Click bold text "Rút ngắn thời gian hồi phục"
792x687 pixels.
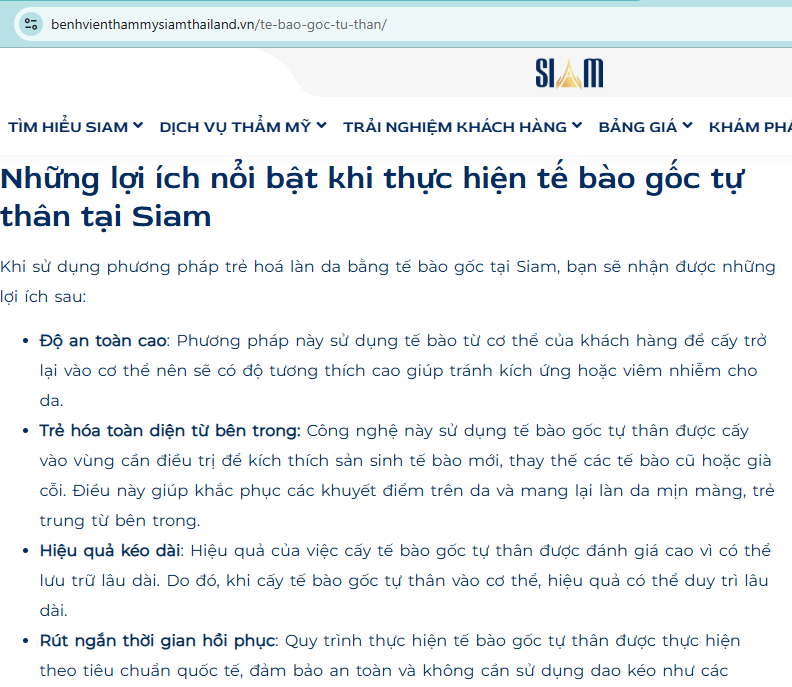tap(158, 641)
